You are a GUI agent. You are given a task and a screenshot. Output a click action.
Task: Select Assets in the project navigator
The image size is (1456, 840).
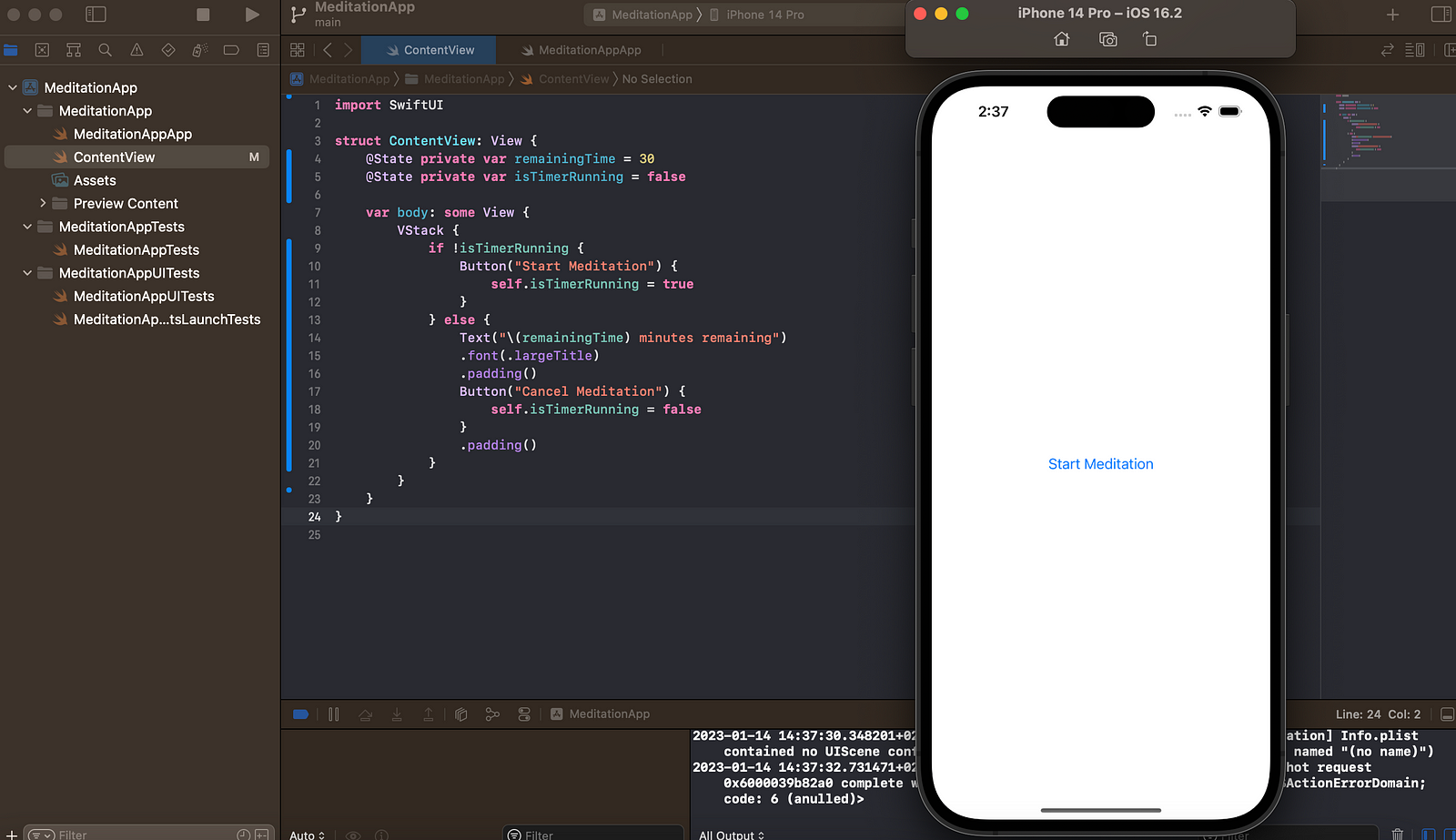coord(95,180)
